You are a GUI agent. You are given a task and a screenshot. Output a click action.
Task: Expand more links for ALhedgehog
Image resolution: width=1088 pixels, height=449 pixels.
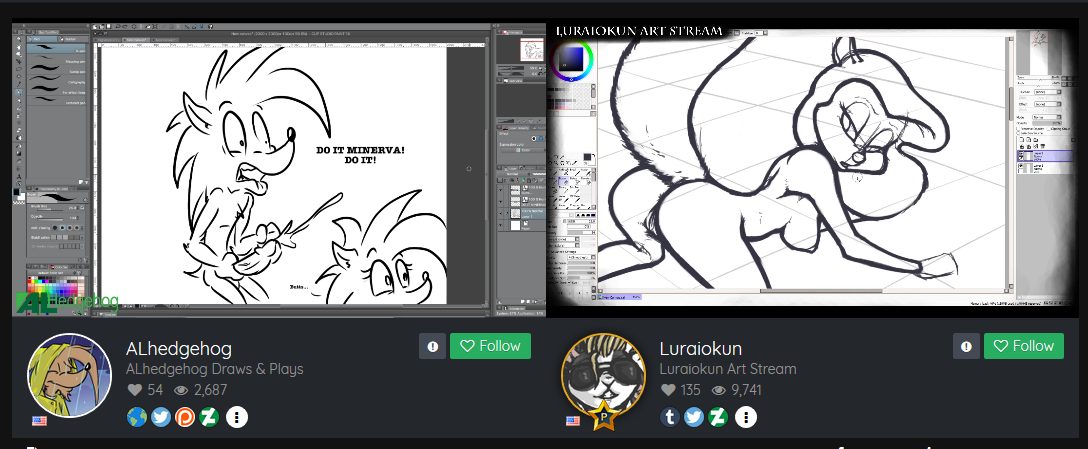click(x=237, y=417)
